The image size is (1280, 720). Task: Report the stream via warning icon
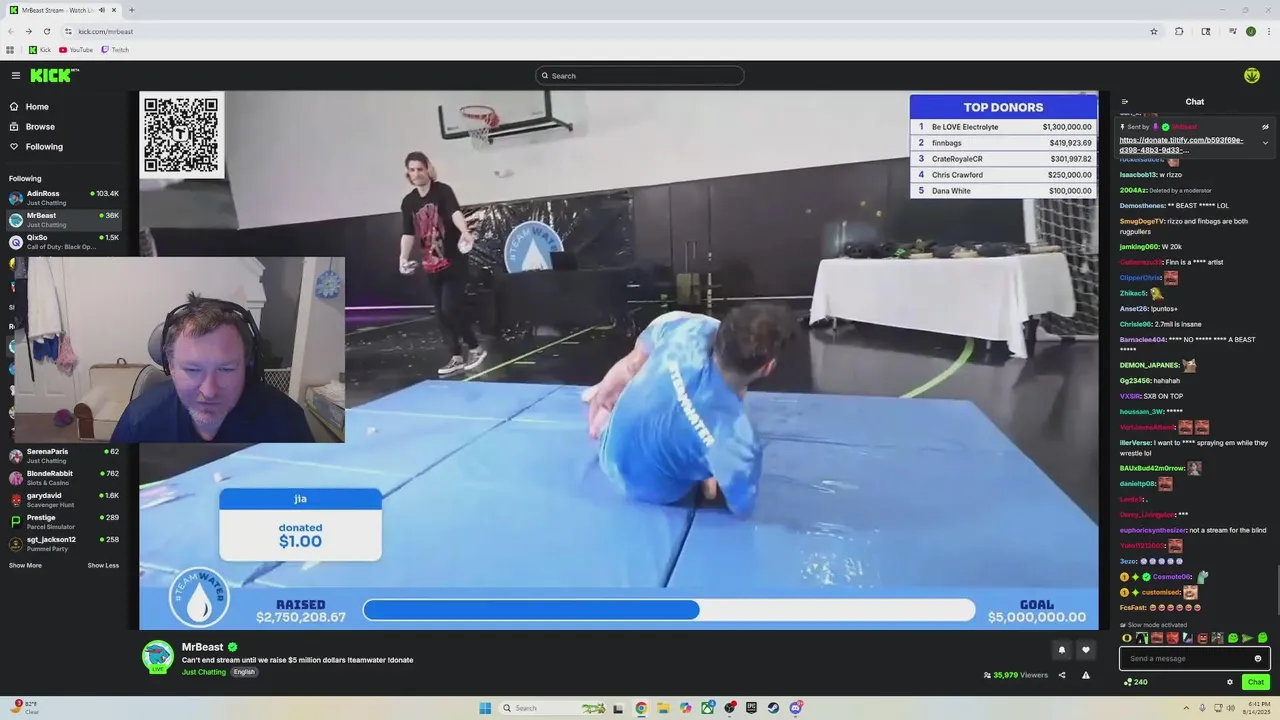tap(1086, 675)
